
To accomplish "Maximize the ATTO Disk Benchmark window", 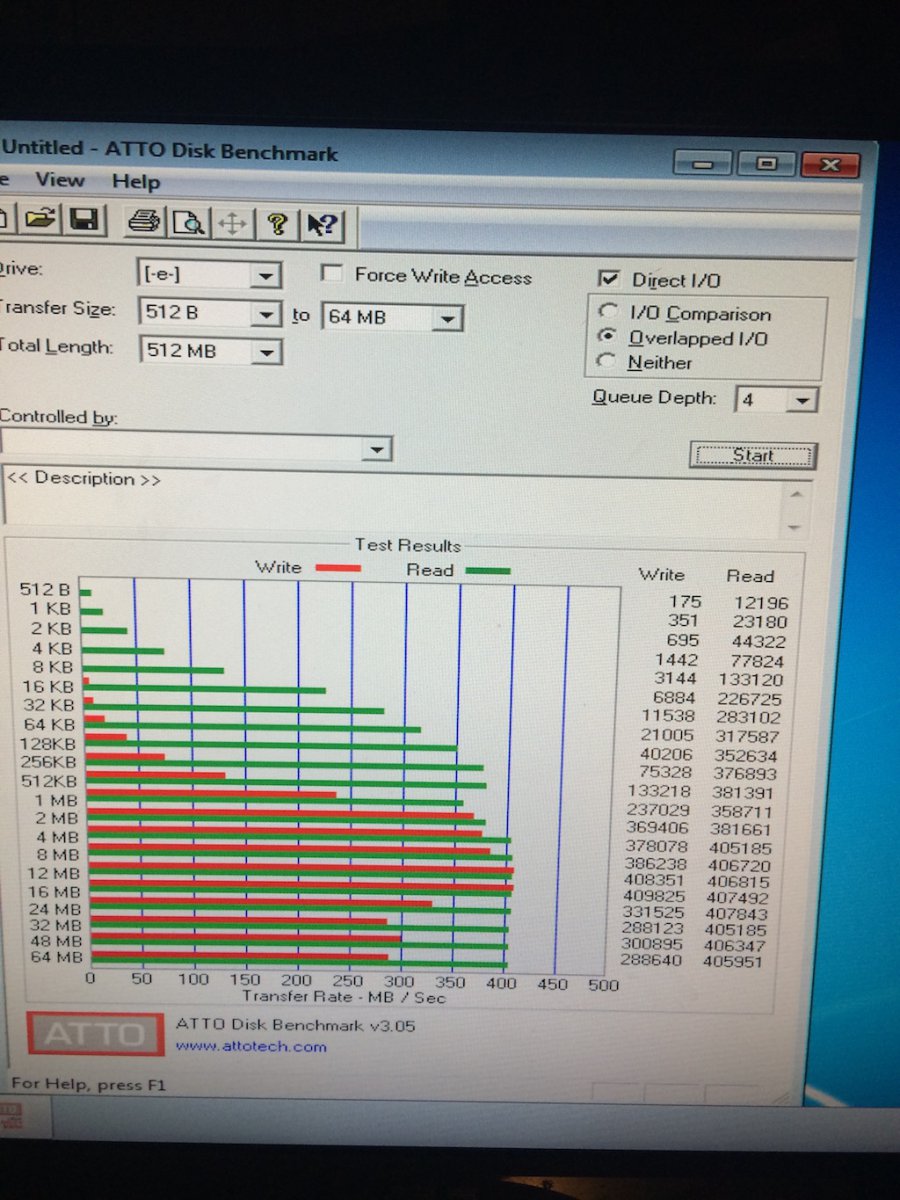I will point(766,164).
